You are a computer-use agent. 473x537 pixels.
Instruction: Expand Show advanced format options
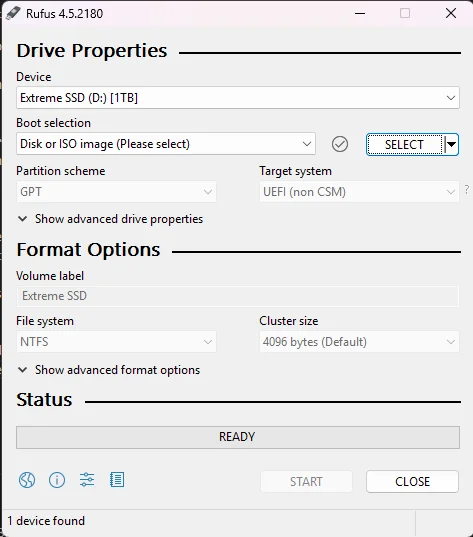click(x=109, y=370)
